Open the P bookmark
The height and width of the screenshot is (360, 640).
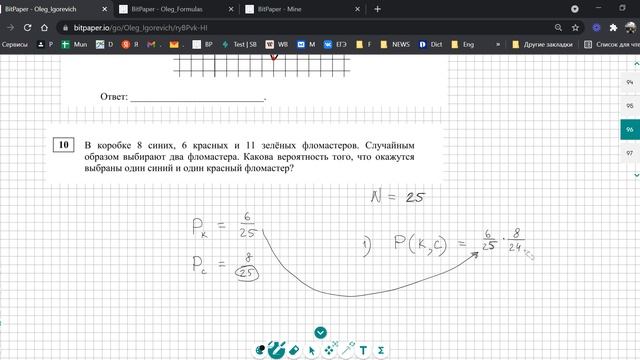45,44
